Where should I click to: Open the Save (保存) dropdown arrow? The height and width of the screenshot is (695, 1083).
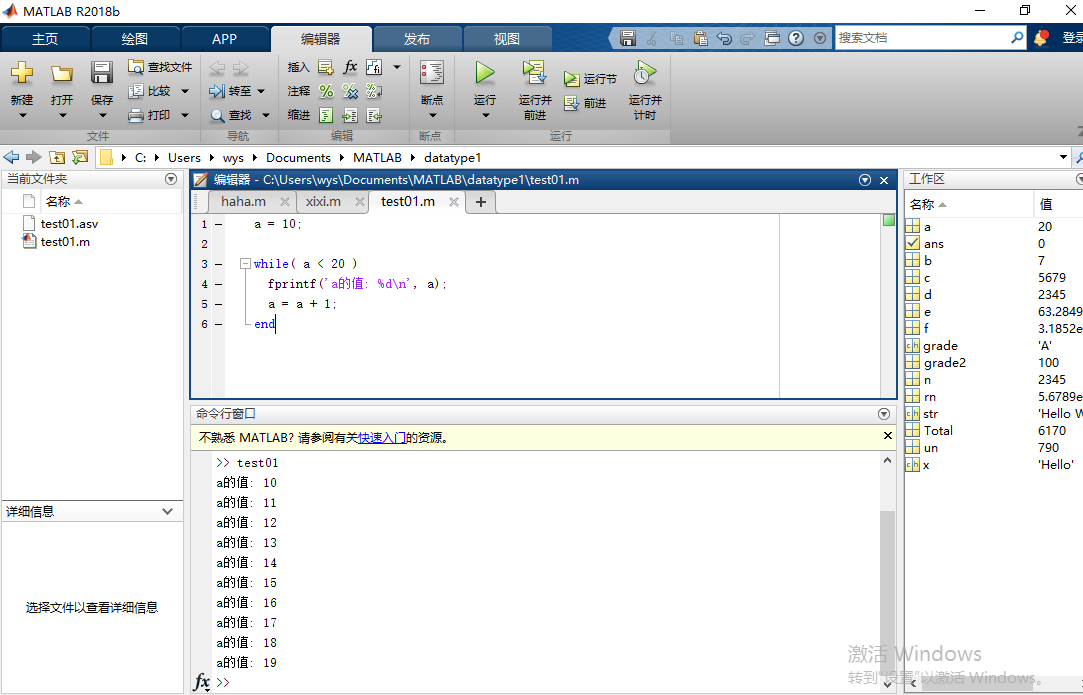pos(102,115)
